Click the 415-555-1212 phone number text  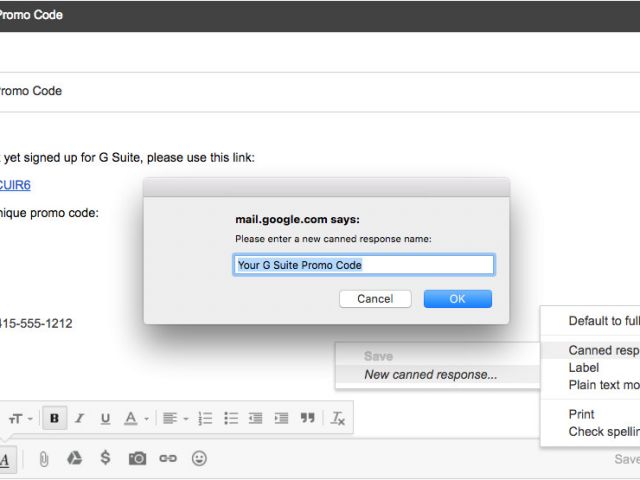pos(36,324)
